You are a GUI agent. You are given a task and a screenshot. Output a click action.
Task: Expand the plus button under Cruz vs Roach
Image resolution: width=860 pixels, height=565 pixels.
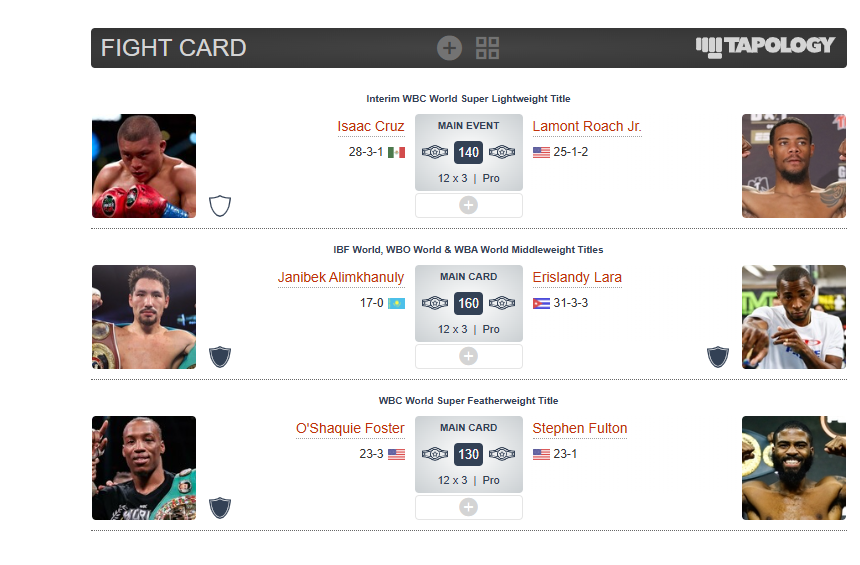pos(468,205)
